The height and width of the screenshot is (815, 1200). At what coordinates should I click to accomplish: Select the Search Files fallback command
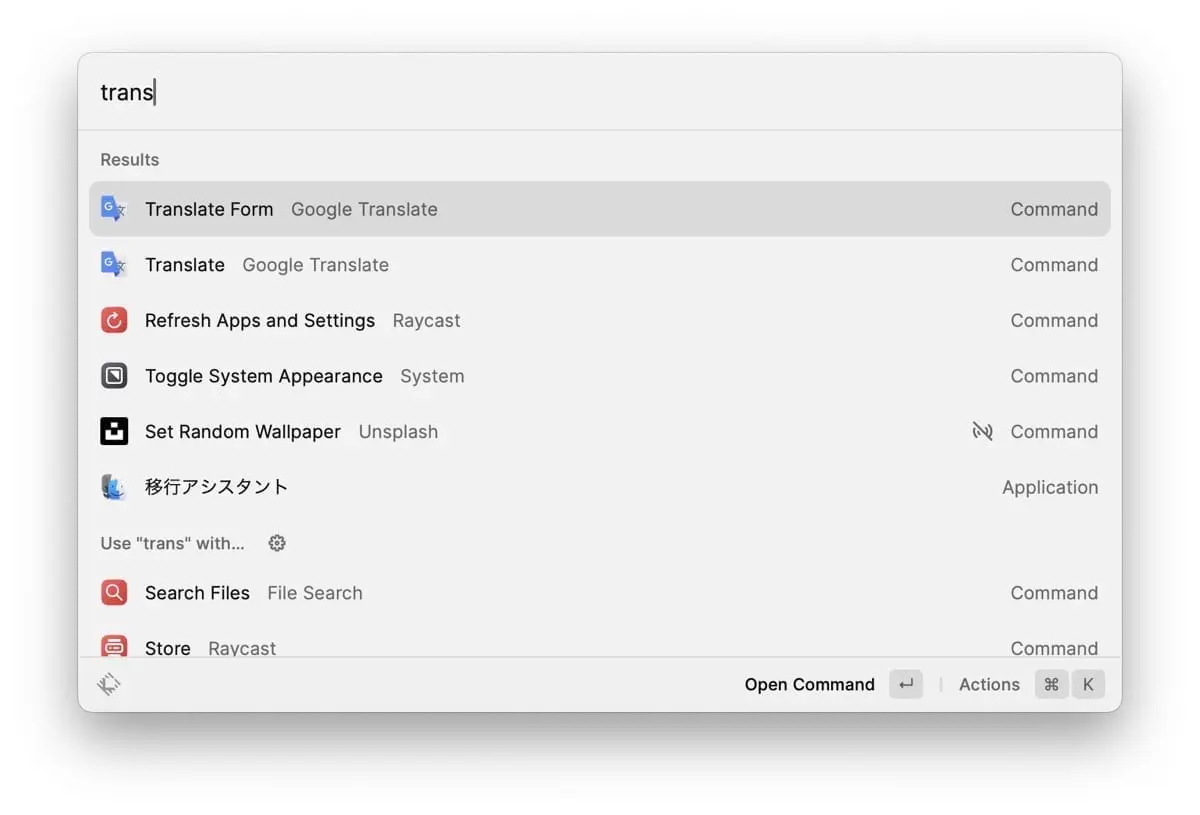click(600, 593)
